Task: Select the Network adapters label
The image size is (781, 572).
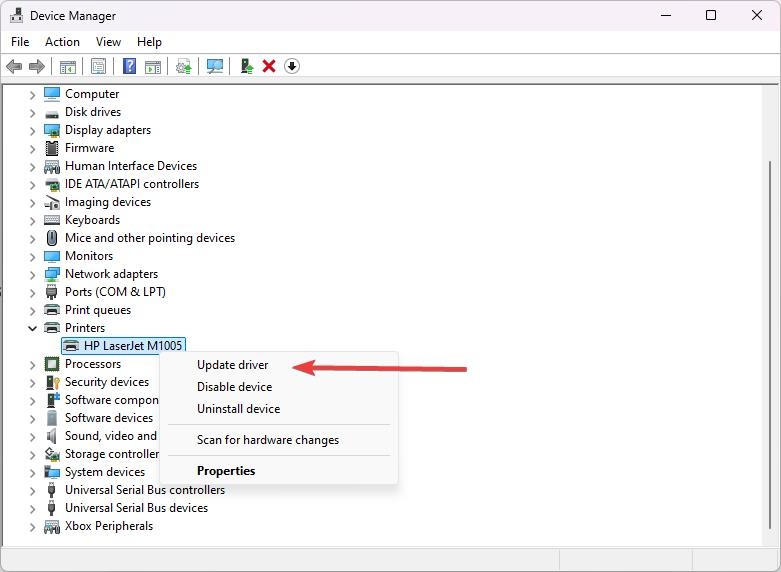Action: pyautogui.click(x=112, y=274)
